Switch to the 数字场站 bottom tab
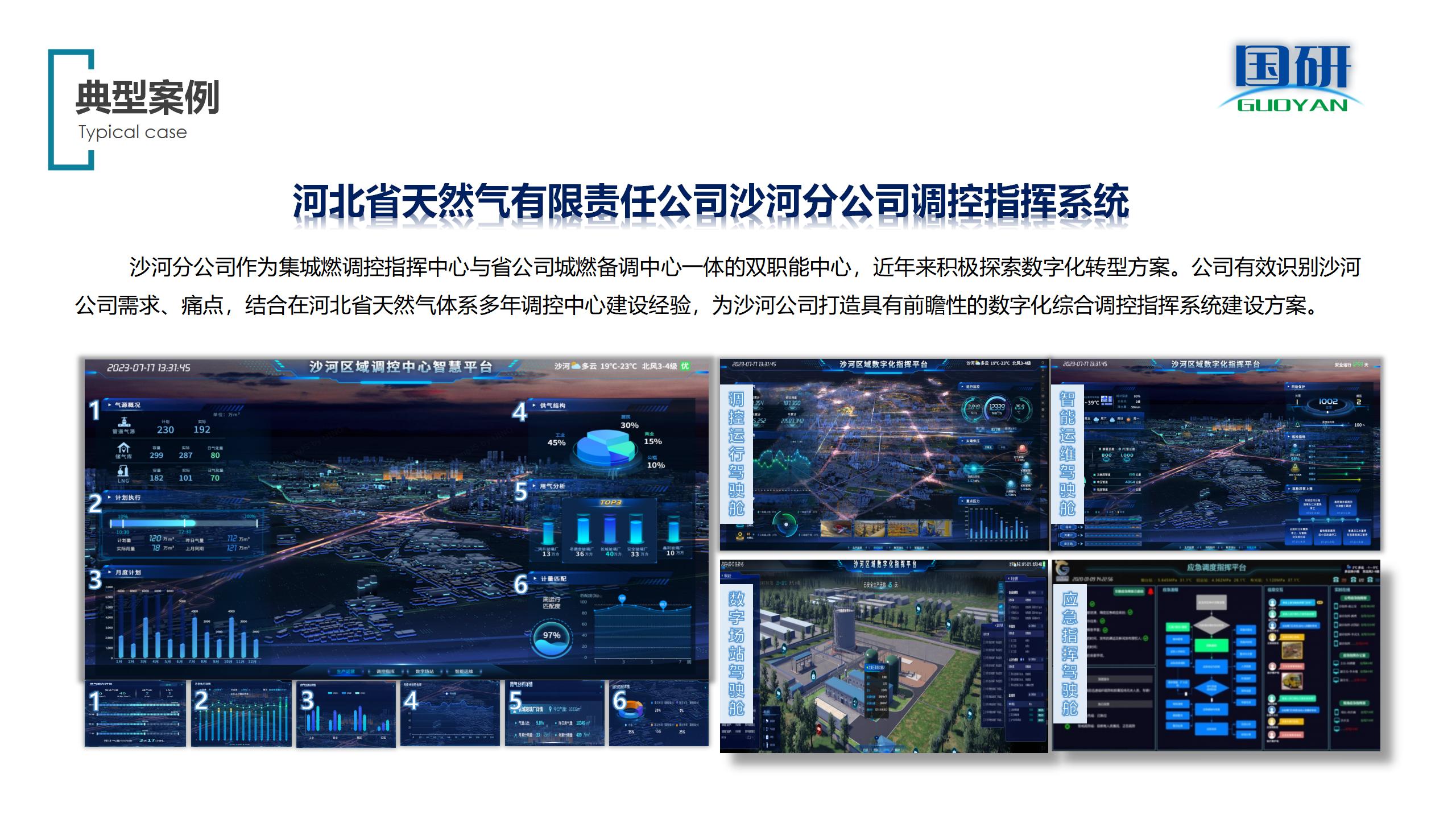This screenshot has width=1456, height=819. click(x=424, y=672)
